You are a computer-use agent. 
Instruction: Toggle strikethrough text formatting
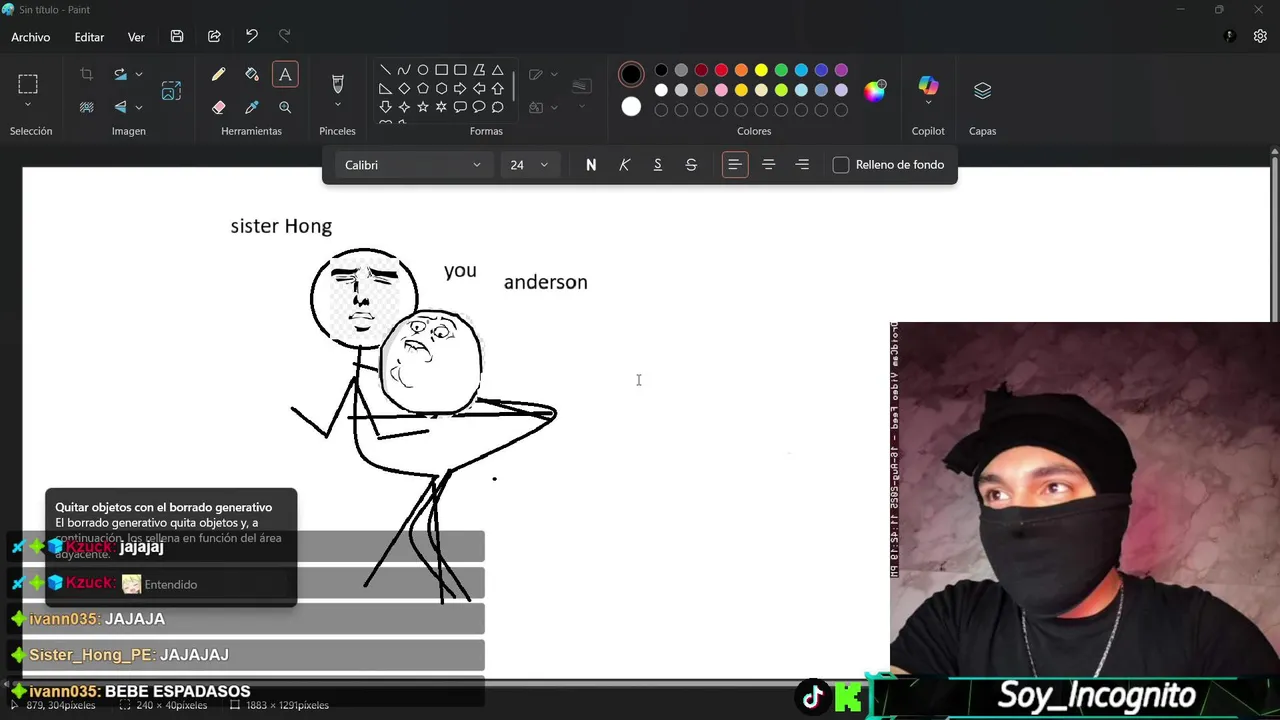[691, 165]
